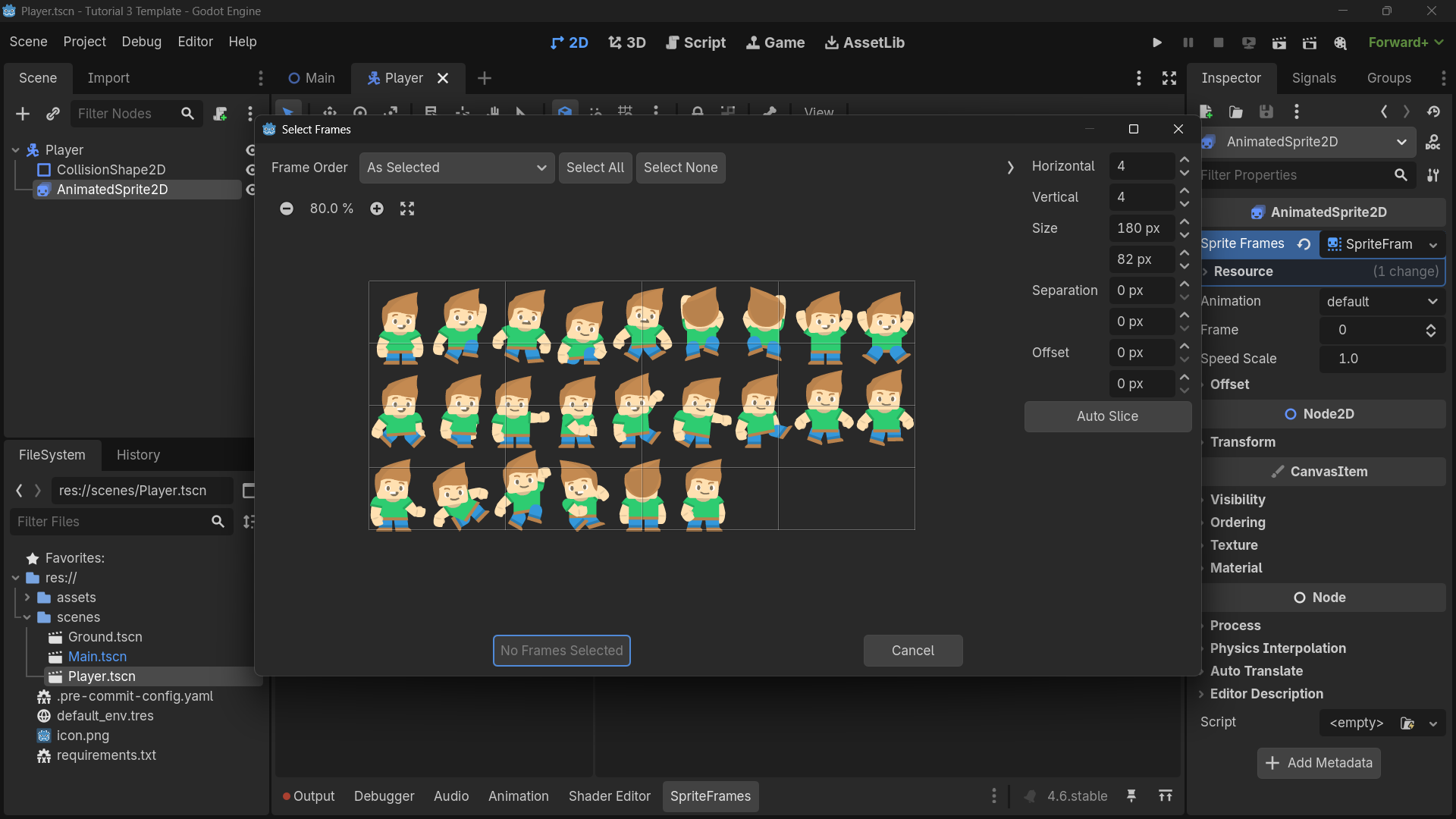The width and height of the screenshot is (1456, 819).
Task: Open the Animation dropdown showing default
Action: (1381, 301)
